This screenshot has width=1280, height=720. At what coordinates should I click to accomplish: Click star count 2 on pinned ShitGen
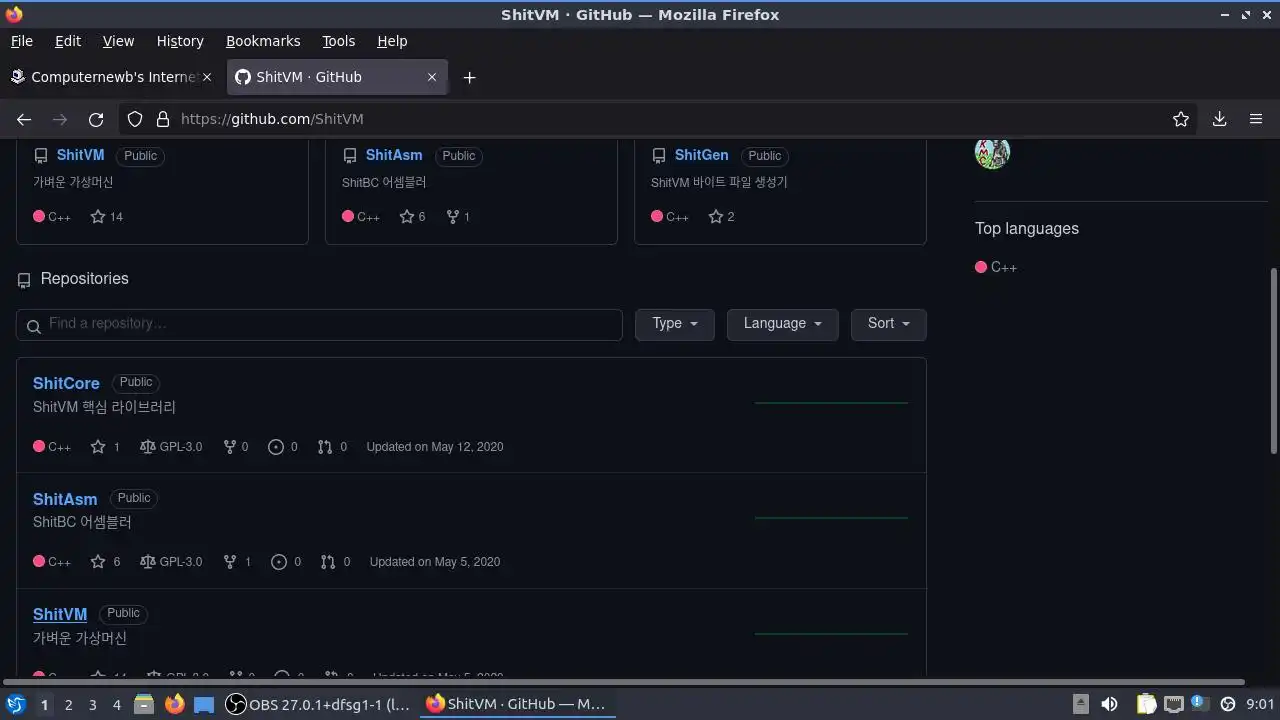click(721, 217)
